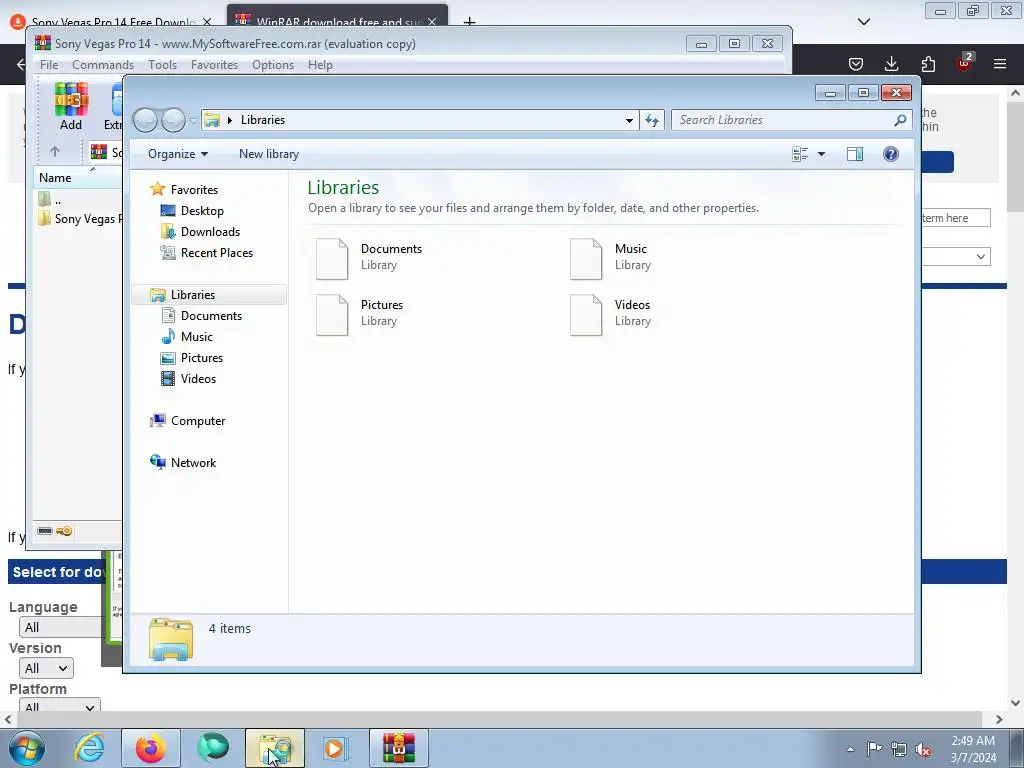Open the WinRAR Help menu
The image size is (1024, 768).
(x=320, y=65)
